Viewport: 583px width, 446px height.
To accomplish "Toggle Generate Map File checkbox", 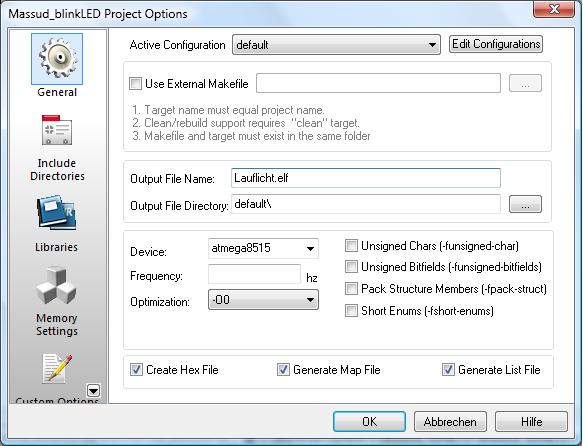I will (x=283, y=369).
